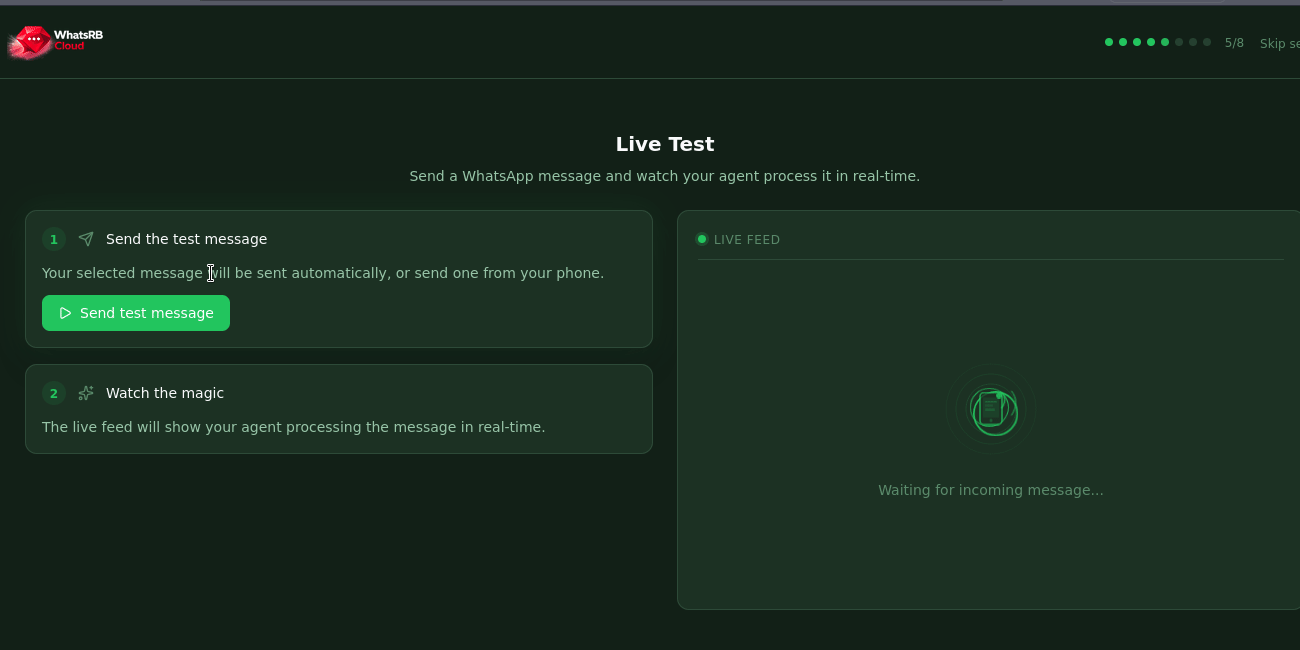The image size is (1300, 650).
Task: Click the last gray progress dot
Action: point(1207,42)
